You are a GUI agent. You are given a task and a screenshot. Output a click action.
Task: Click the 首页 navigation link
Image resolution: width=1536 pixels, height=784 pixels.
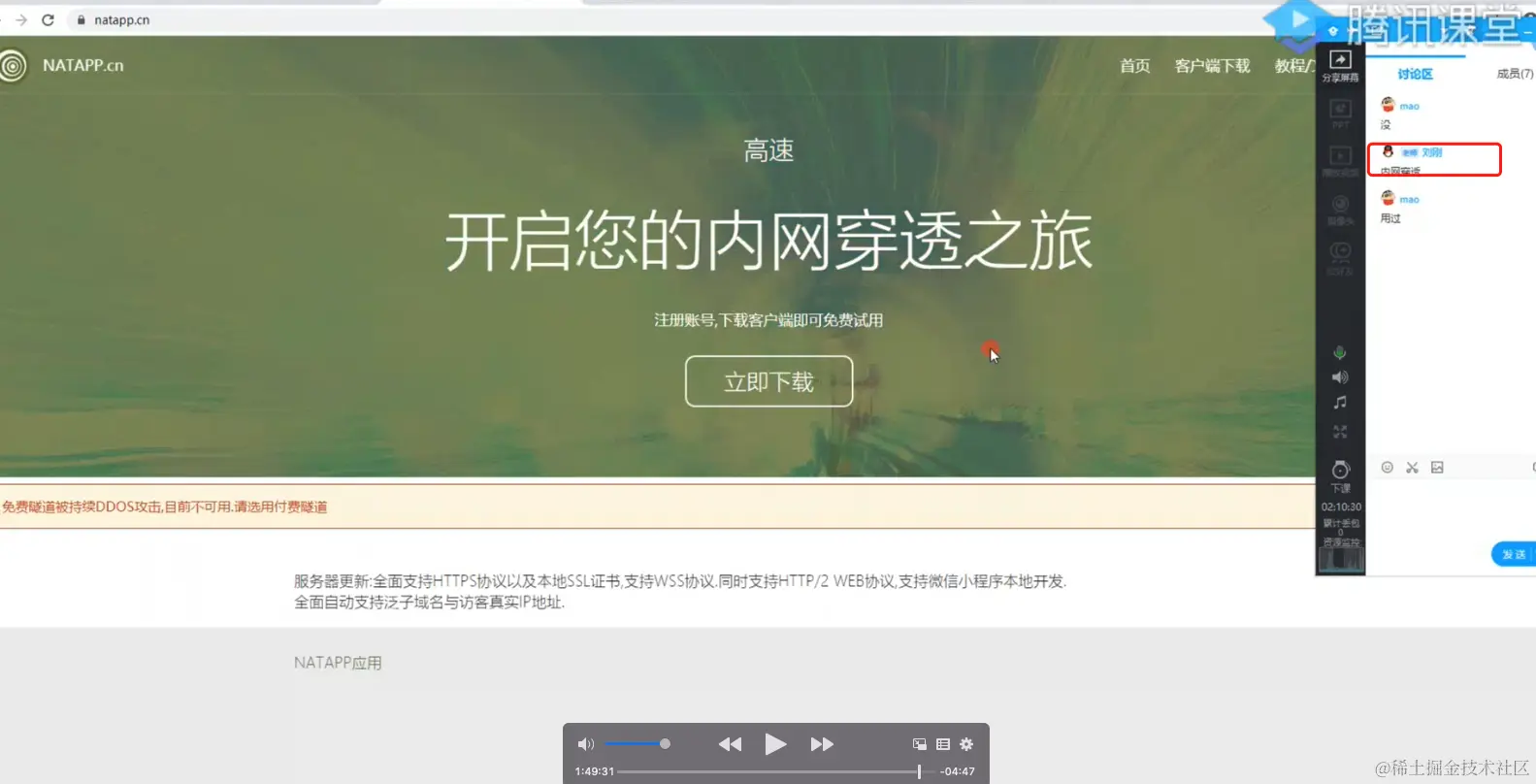tap(1134, 66)
